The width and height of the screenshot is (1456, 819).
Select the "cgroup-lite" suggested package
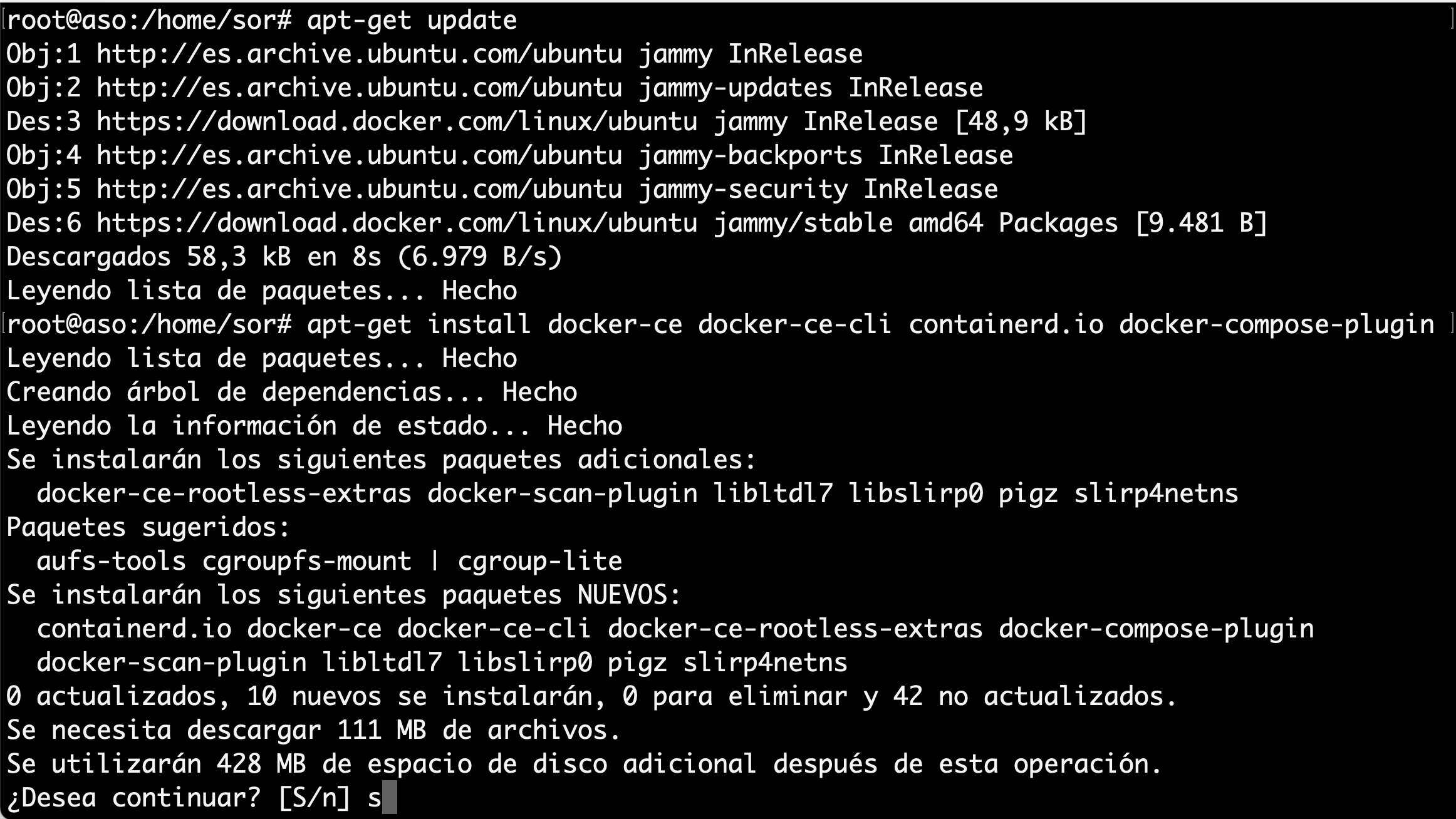coord(539,561)
